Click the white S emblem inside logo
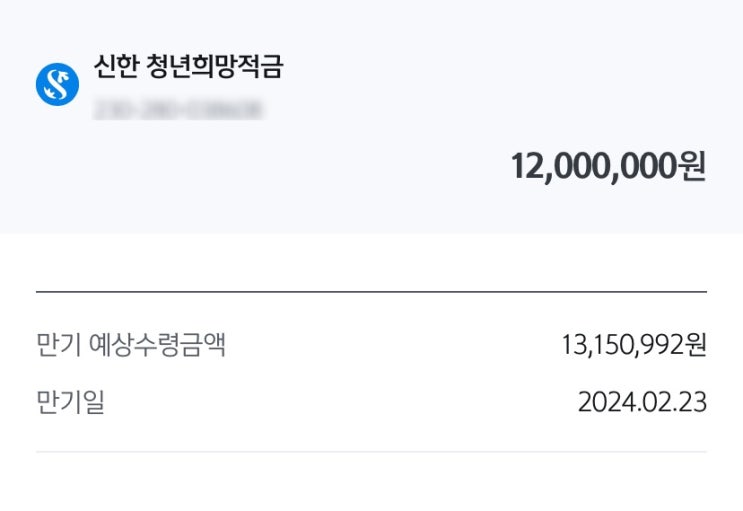Screen dimensions: 743x511 click(57, 85)
